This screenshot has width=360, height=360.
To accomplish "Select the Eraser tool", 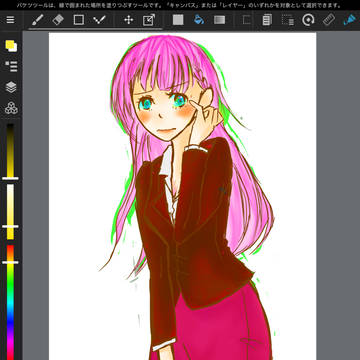I will coord(58,20).
